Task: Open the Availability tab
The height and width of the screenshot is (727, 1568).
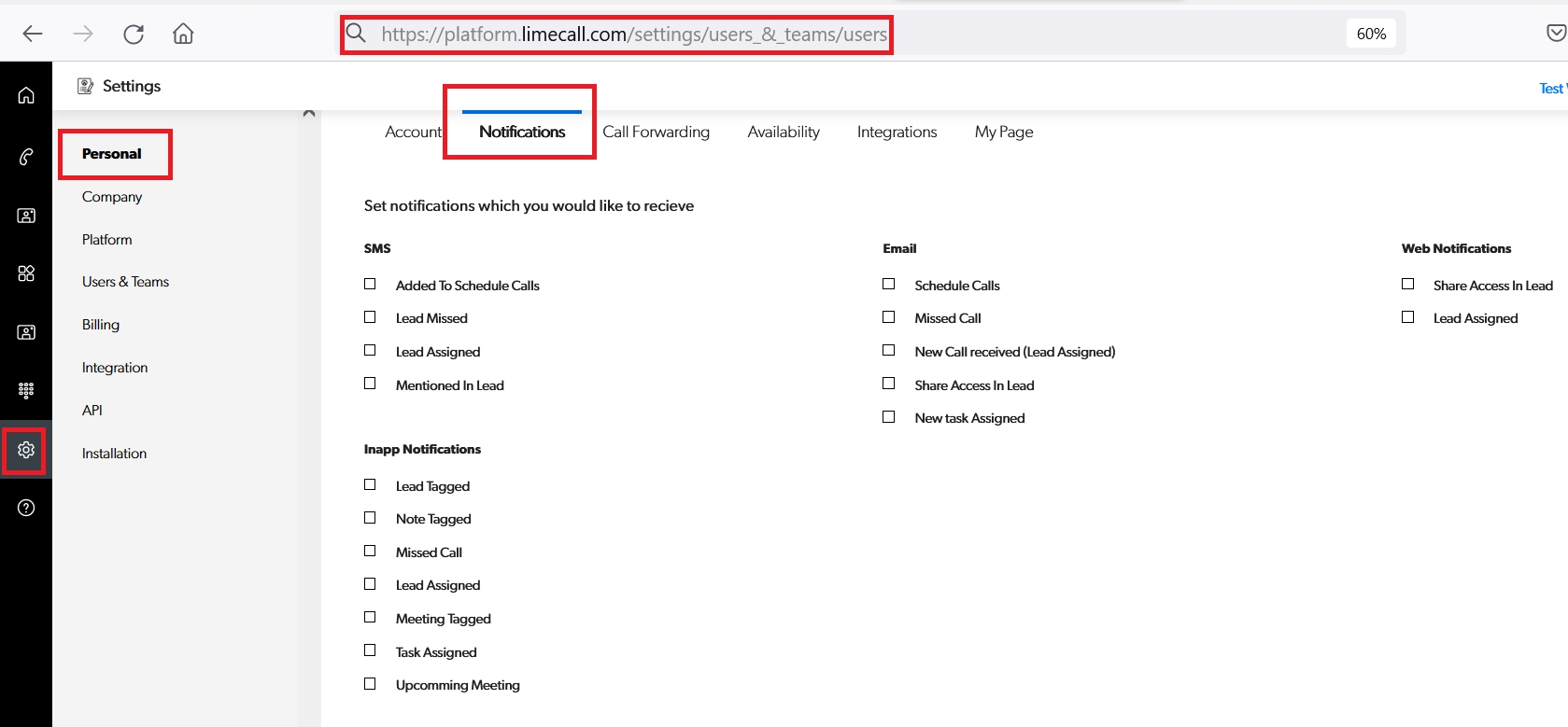Action: [x=783, y=133]
